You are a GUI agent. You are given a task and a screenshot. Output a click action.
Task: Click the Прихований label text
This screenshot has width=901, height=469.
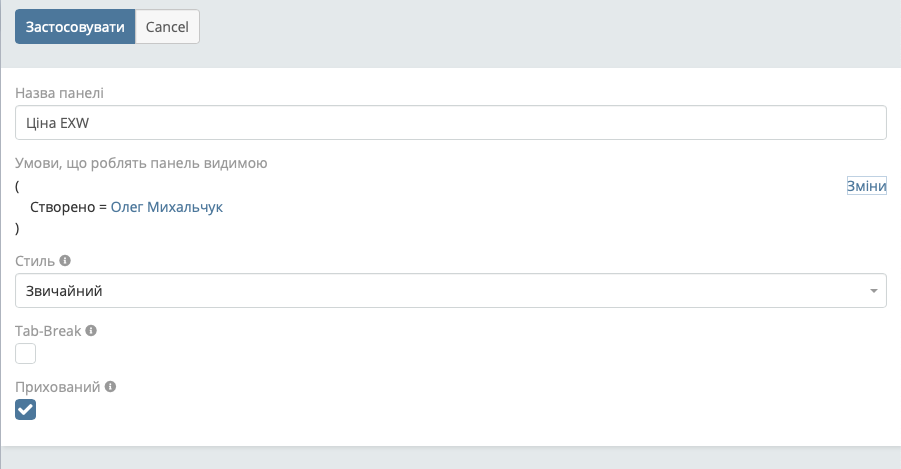pyautogui.click(x=58, y=386)
